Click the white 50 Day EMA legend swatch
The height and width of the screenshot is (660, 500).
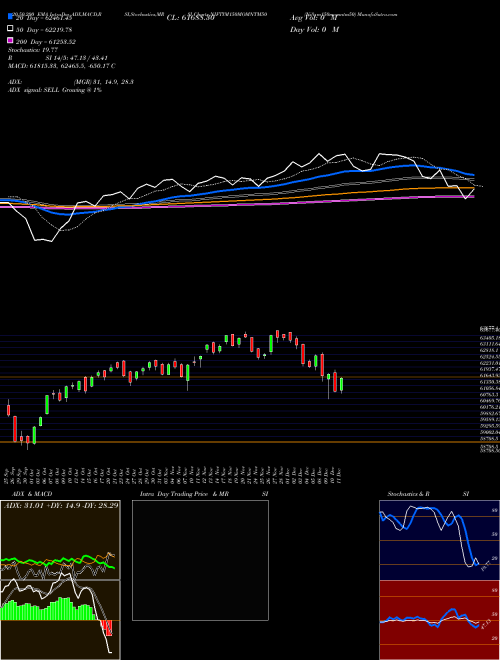click(x=10, y=29)
